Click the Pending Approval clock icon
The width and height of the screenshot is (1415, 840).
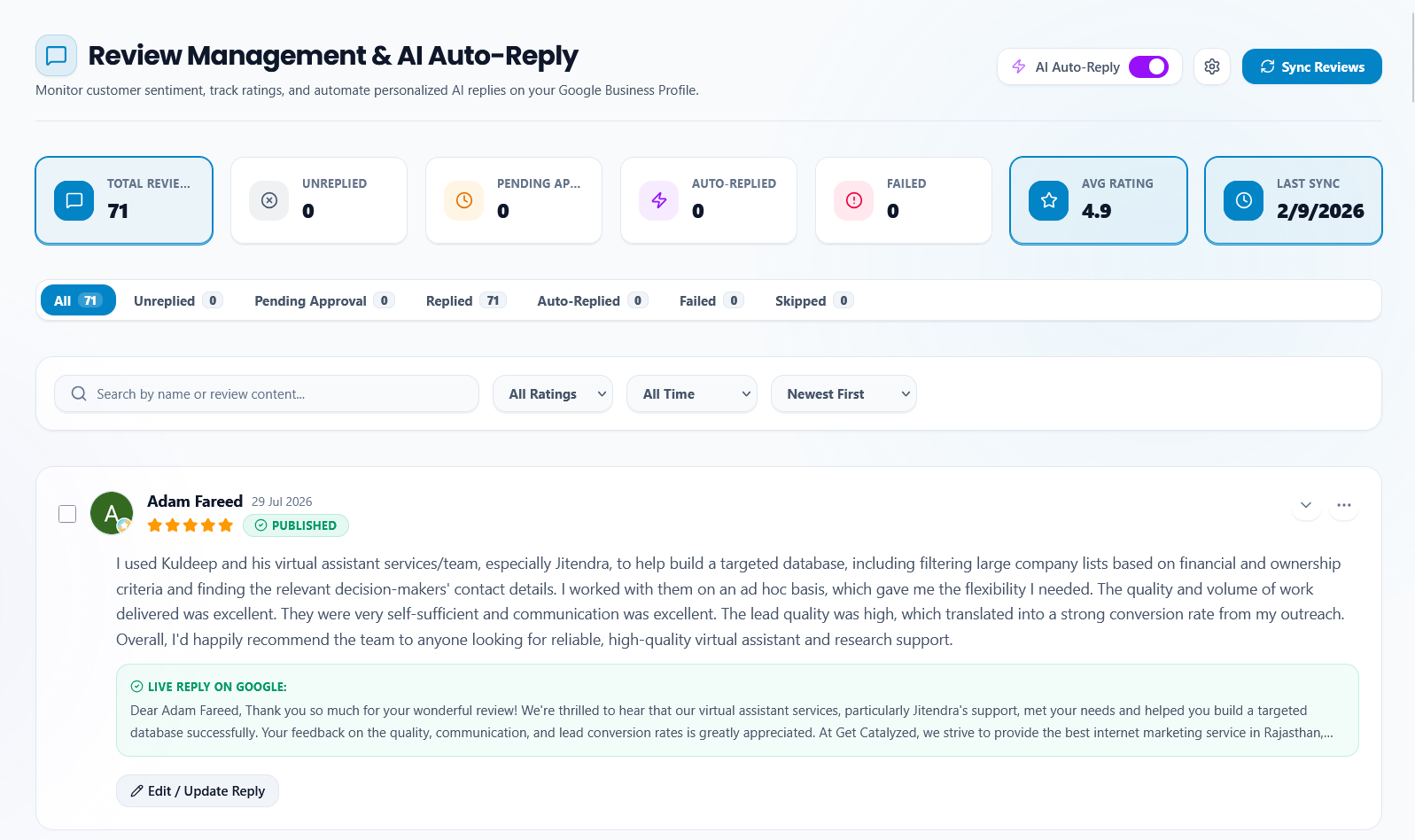pos(464,200)
